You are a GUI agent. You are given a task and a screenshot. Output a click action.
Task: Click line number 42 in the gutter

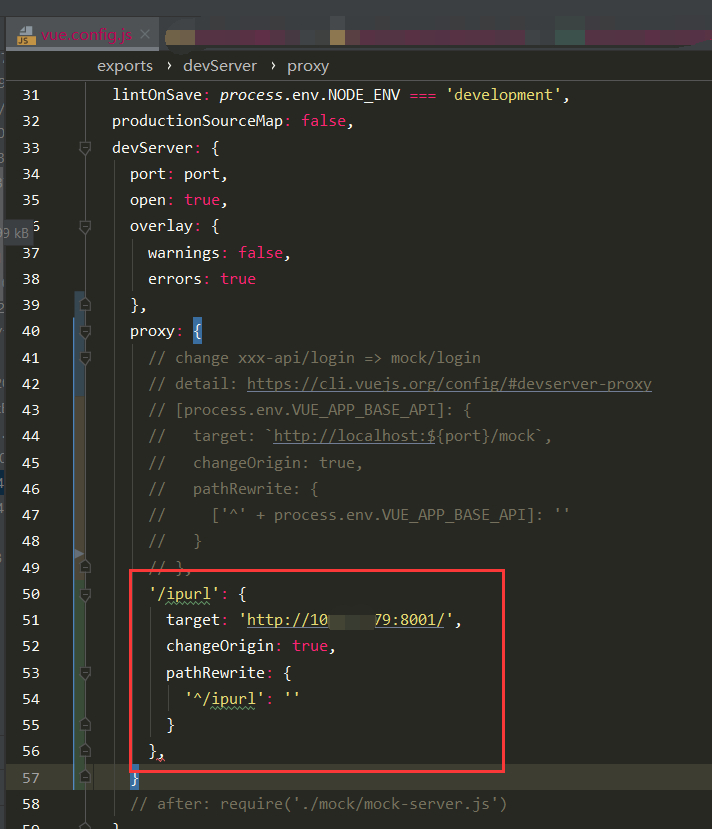click(31, 384)
